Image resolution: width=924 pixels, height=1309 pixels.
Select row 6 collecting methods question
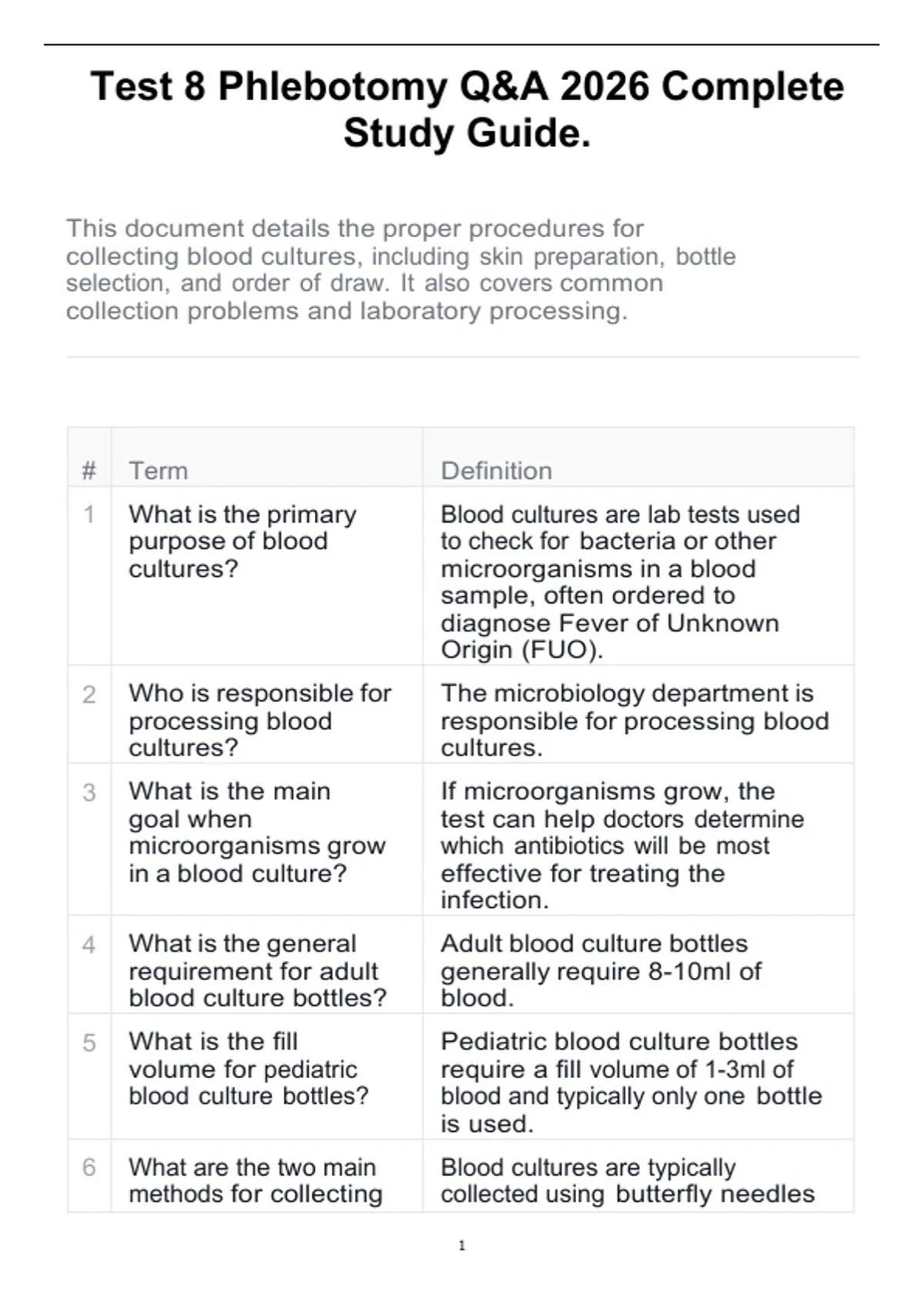[x=256, y=1180]
